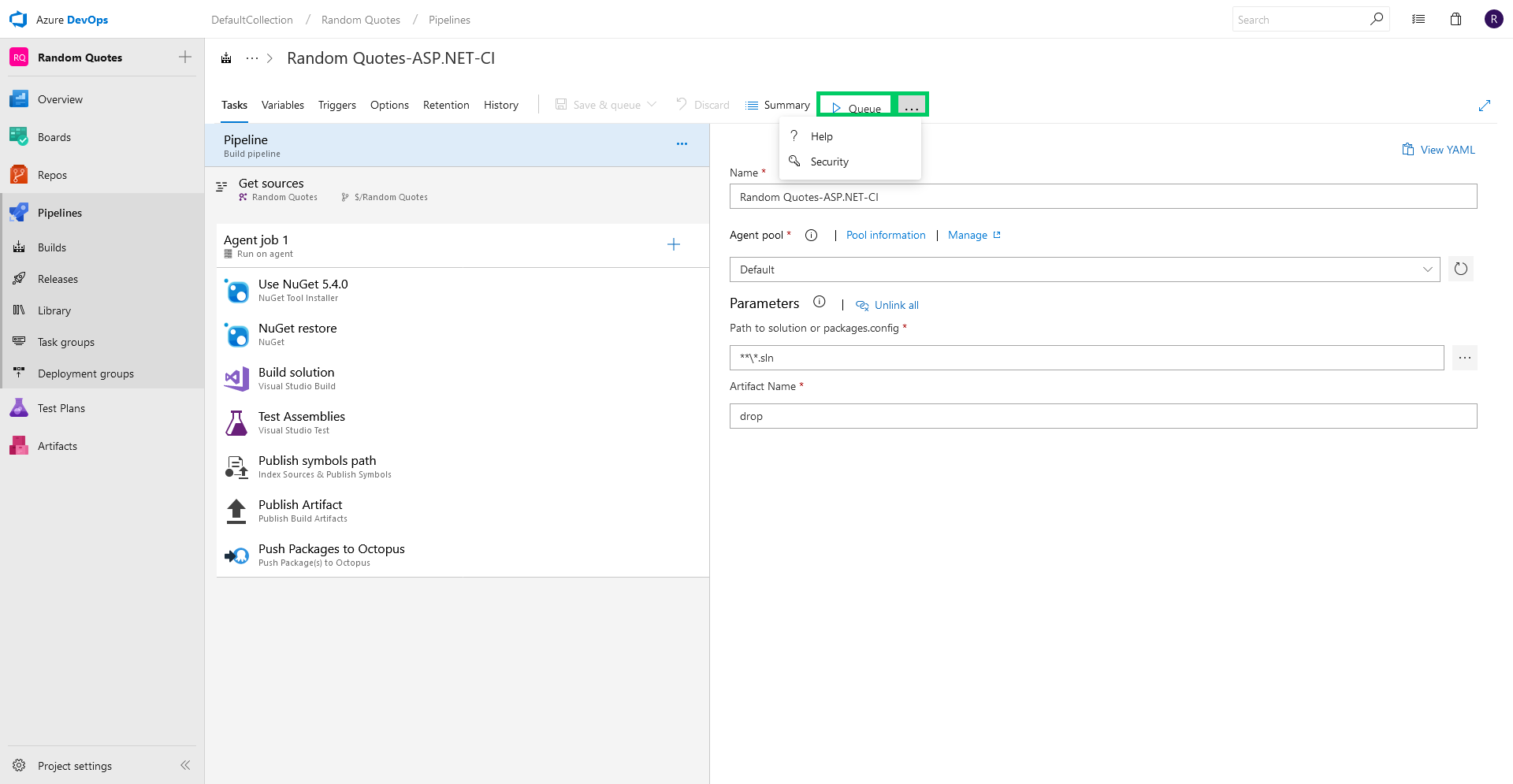Image resolution: width=1513 pixels, height=784 pixels.
Task: Click the Summary button
Action: coord(778,105)
